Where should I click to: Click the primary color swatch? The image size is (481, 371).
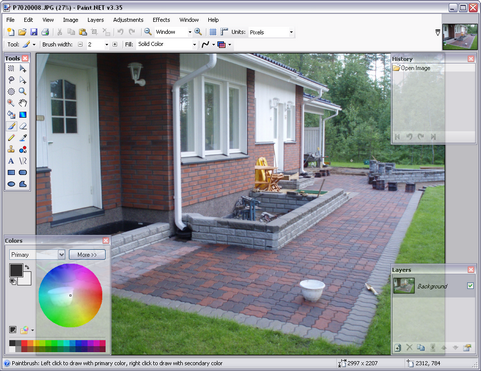(16, 270)
